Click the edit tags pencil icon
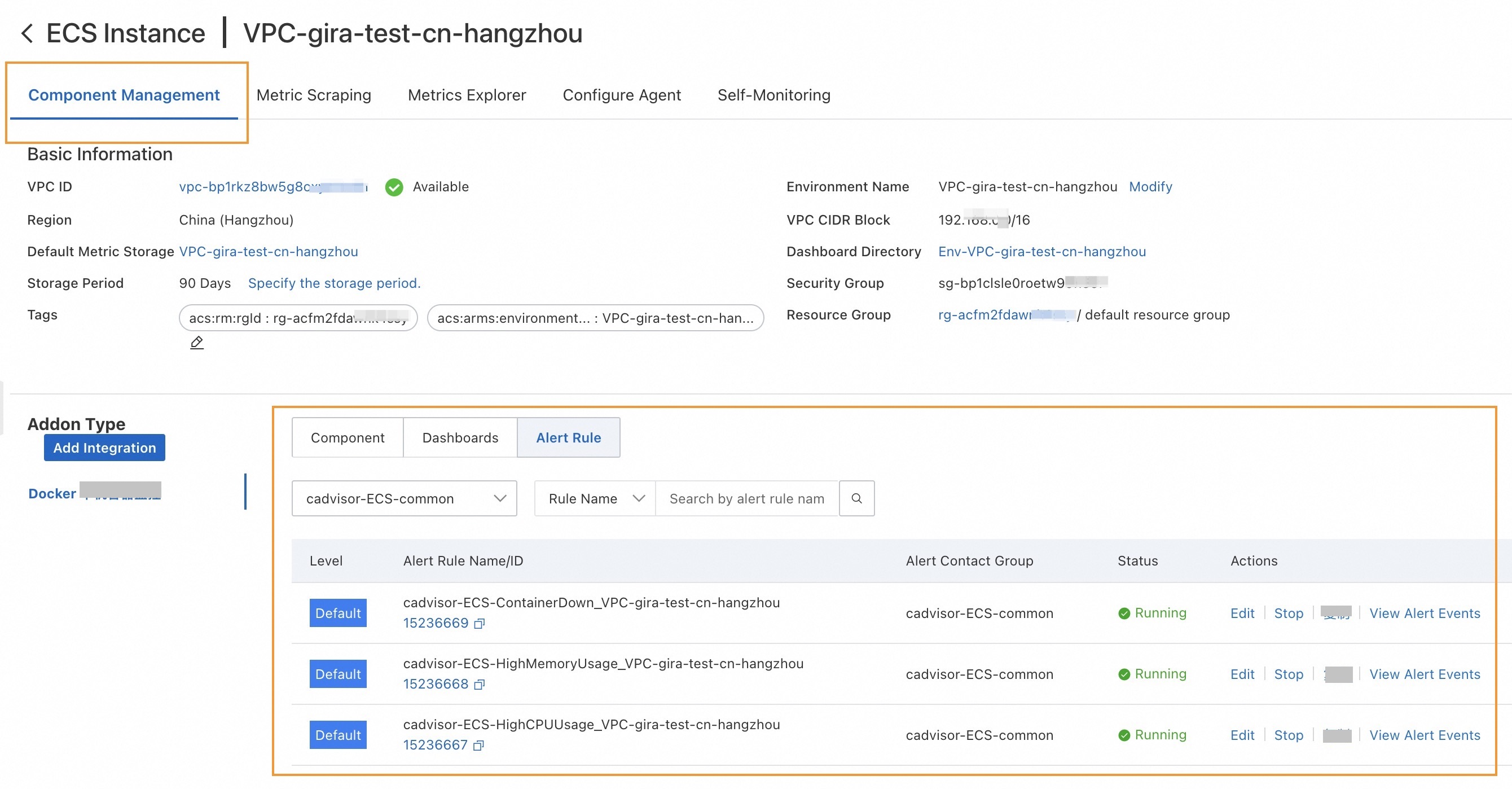 point(197,342)
